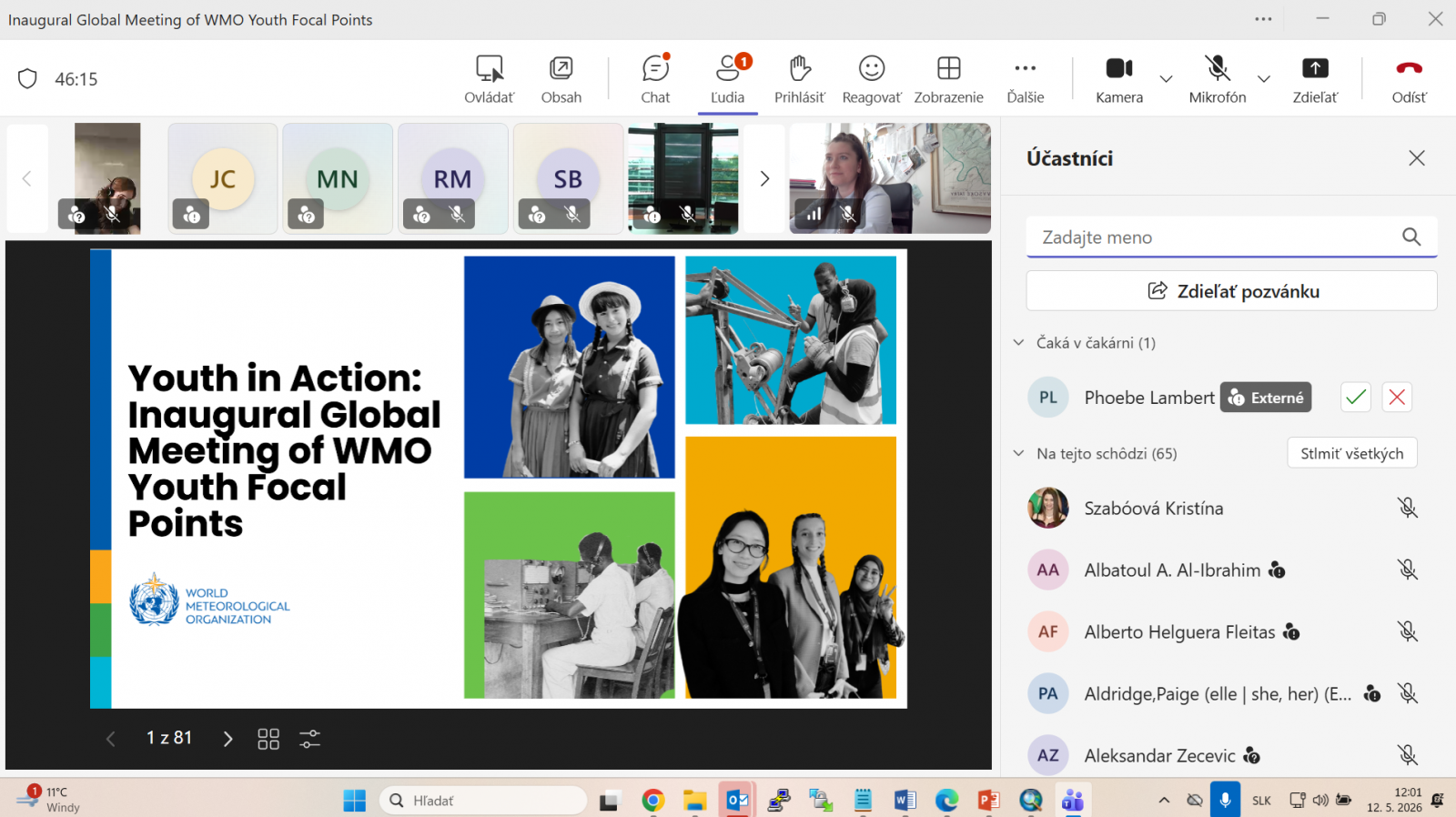Go to the previous slide
Viewport: 1456px width, 817px height.
pyautogui.click(x=111, y=739)
